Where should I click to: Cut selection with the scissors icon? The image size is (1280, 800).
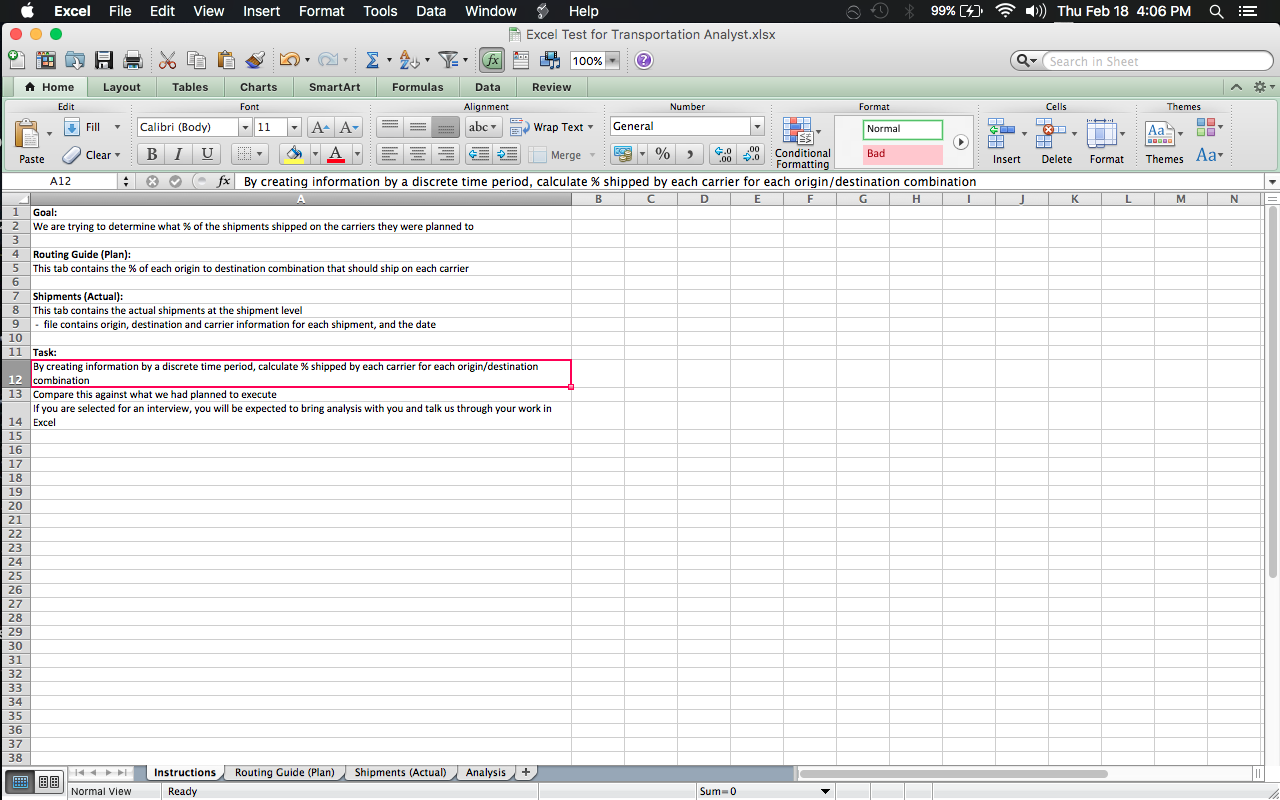[x=167, y=60]
